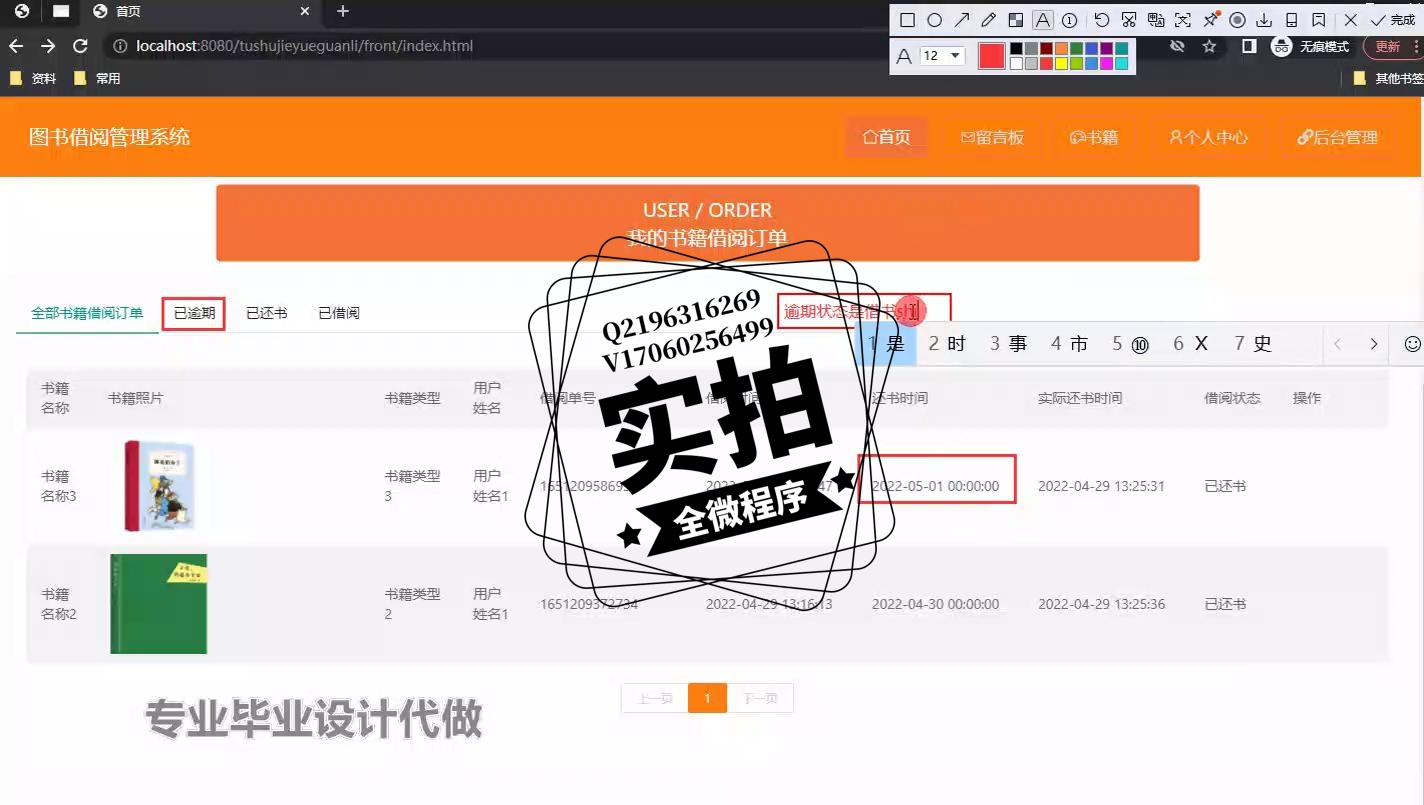This screenshot has width=1424, height=805.
Task: Open the browser side panel
Action: tap(1249, 46)
